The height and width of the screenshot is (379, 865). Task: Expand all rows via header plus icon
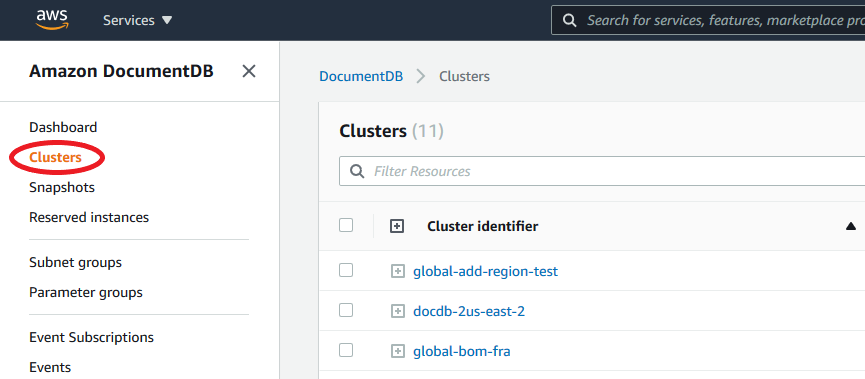[397, 226]
